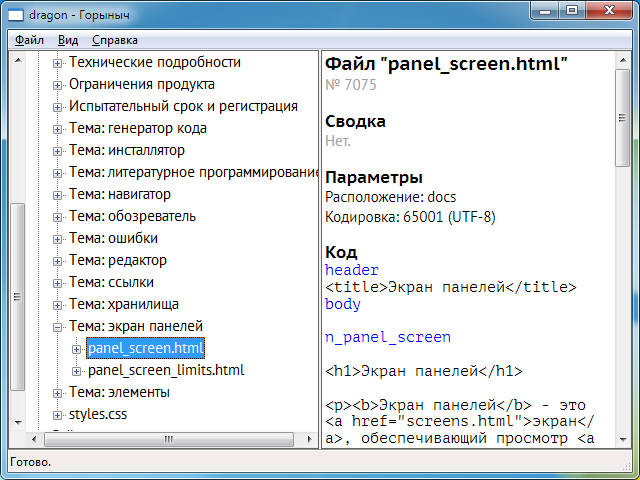Screen dimensions: 640x480
Task: Minimize the dragon window
Action: [545, 11]
